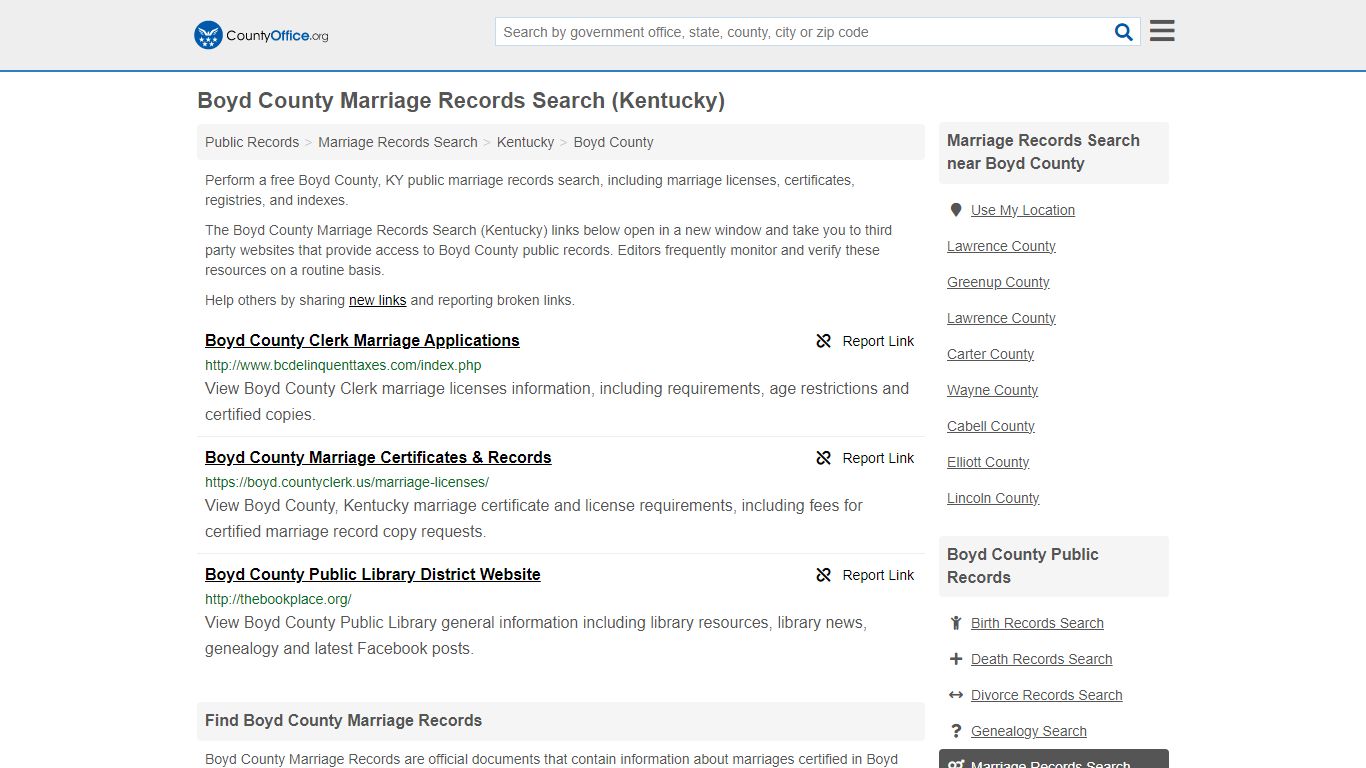This screenshot has width=1366, height=768.
Task: Click the search magnifier icon
Action: click(x=1124, y=32)
